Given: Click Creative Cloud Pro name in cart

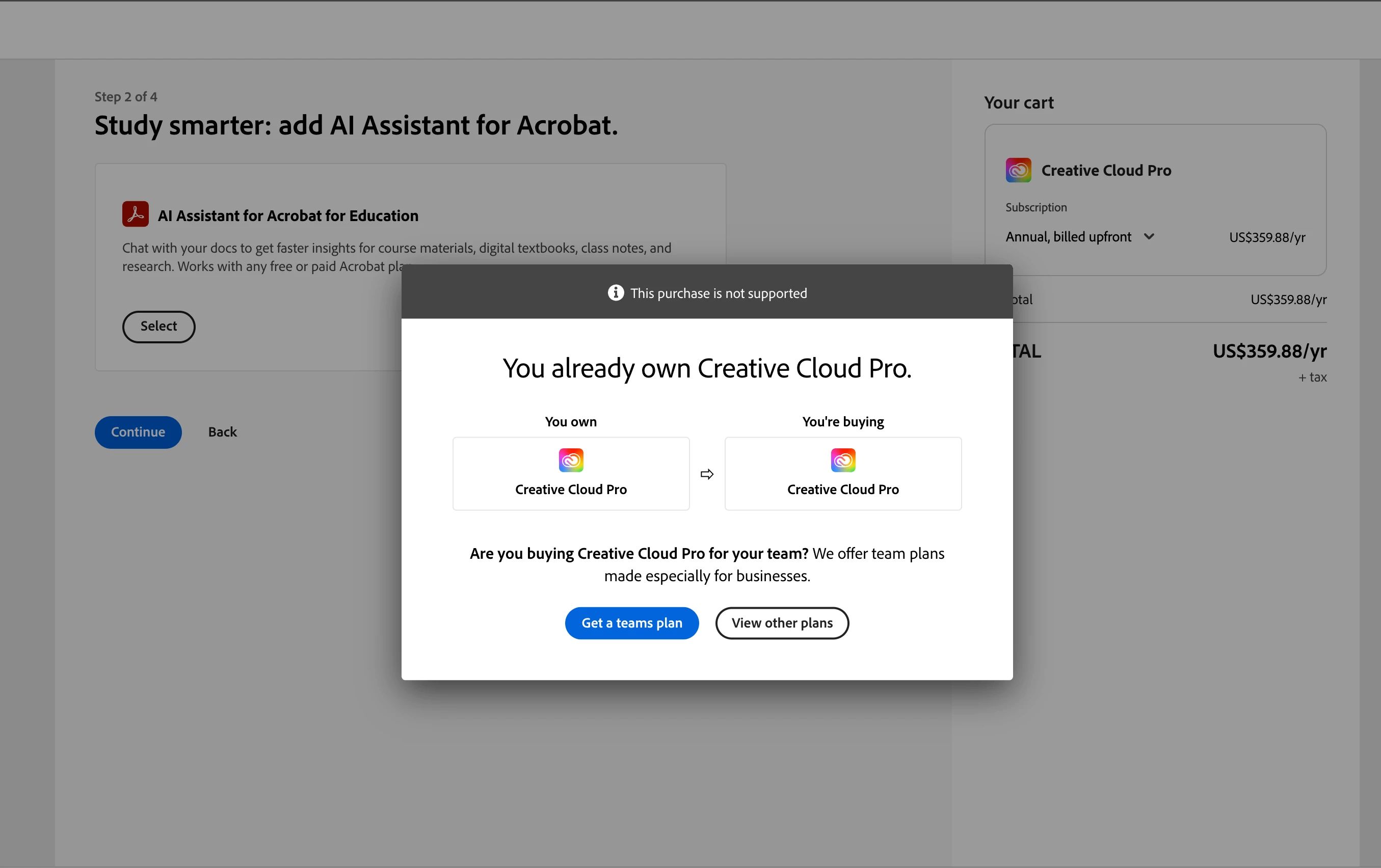Looking at the screenshot, I should click(x=1106, y=170).
